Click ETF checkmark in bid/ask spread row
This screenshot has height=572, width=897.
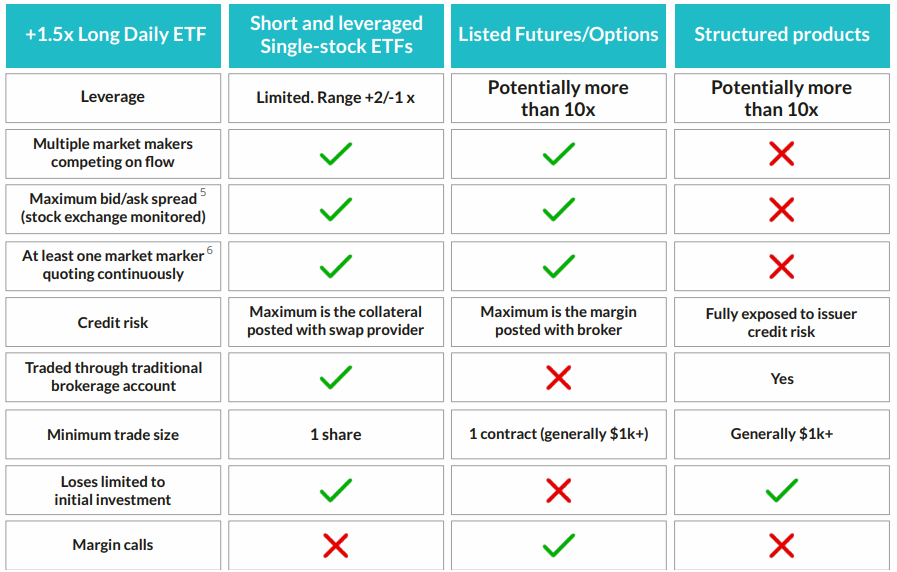coord(336,209)
